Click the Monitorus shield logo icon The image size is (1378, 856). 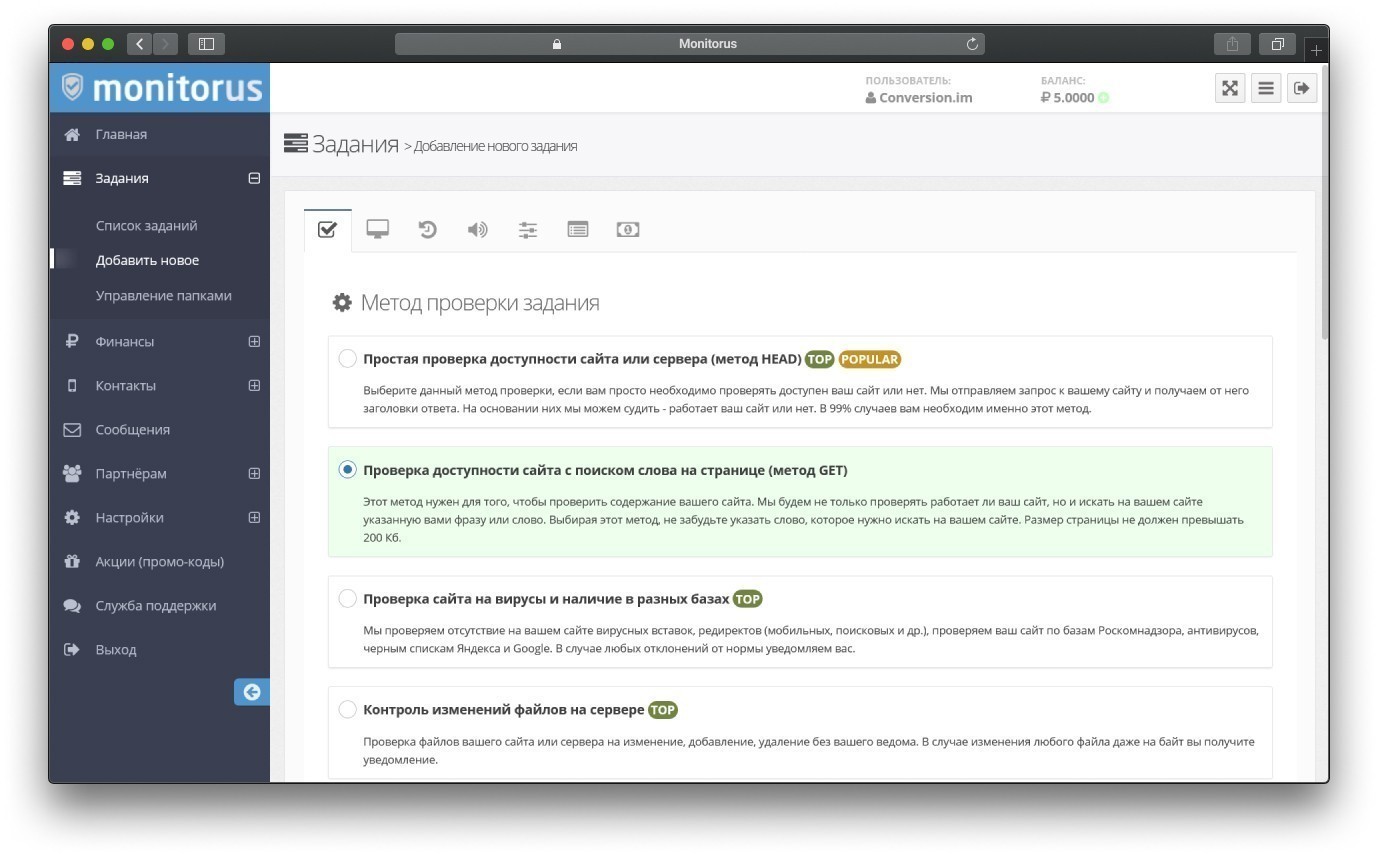(72, 87)
